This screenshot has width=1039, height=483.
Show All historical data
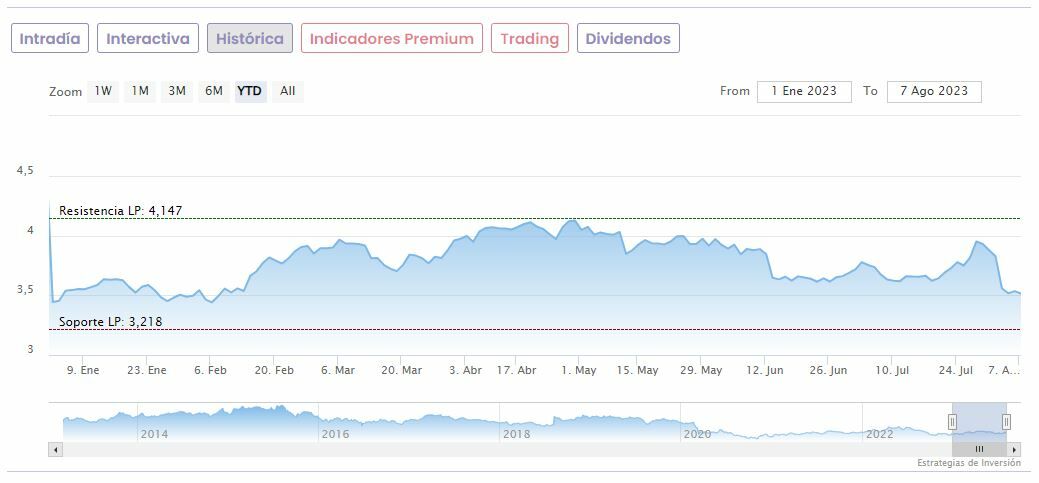click(288, 91)
